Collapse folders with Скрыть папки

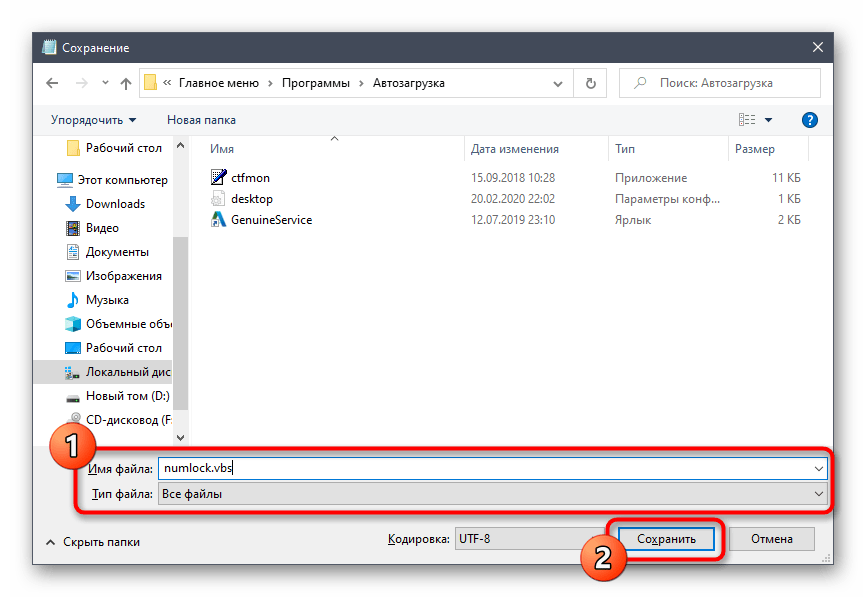93,542
